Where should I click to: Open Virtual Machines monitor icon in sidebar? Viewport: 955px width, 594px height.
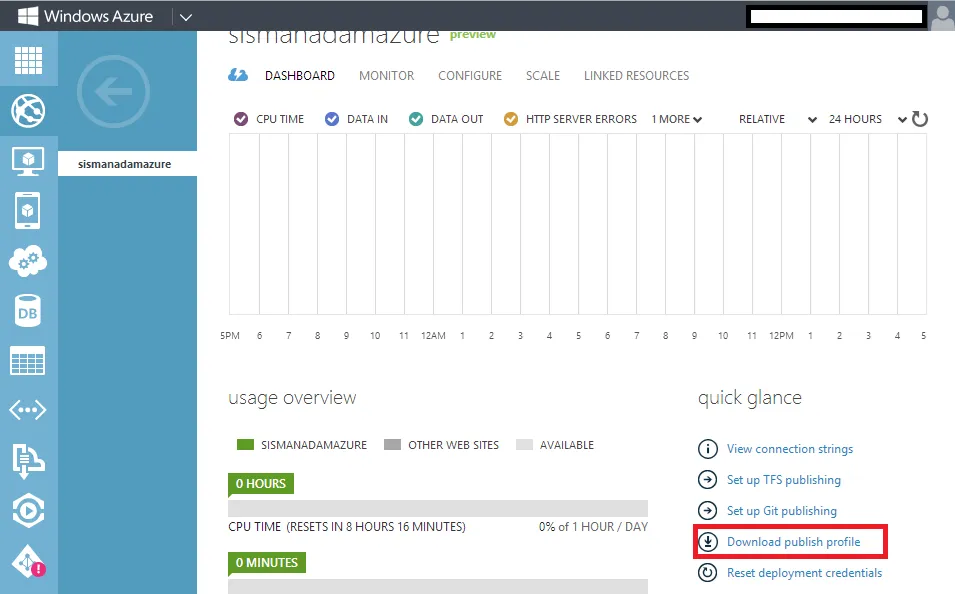(x=28, y=161)
